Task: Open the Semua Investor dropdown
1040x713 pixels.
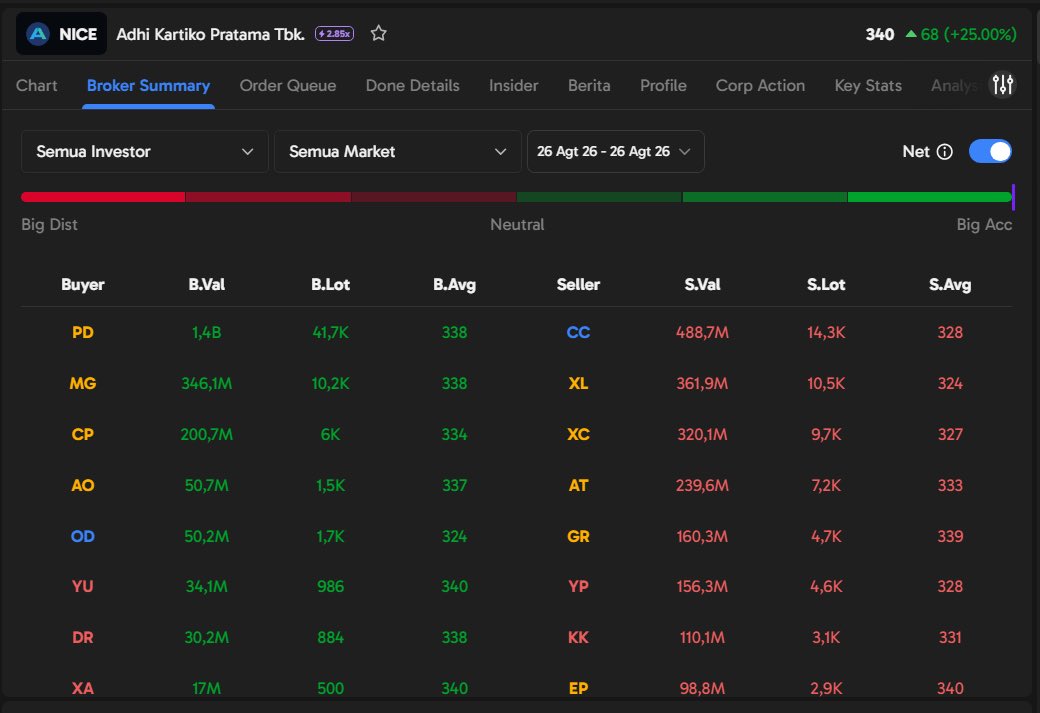Action: [145, 151]
